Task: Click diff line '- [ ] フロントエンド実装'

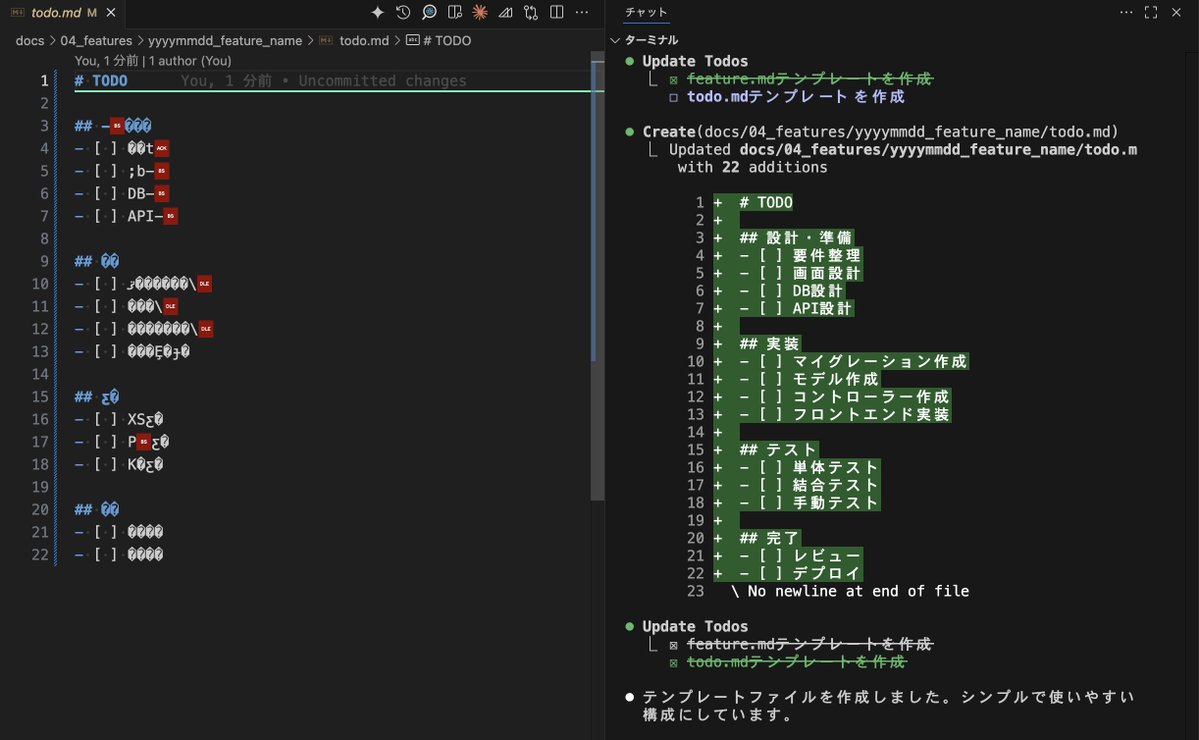Action: (x=844, y=414)
